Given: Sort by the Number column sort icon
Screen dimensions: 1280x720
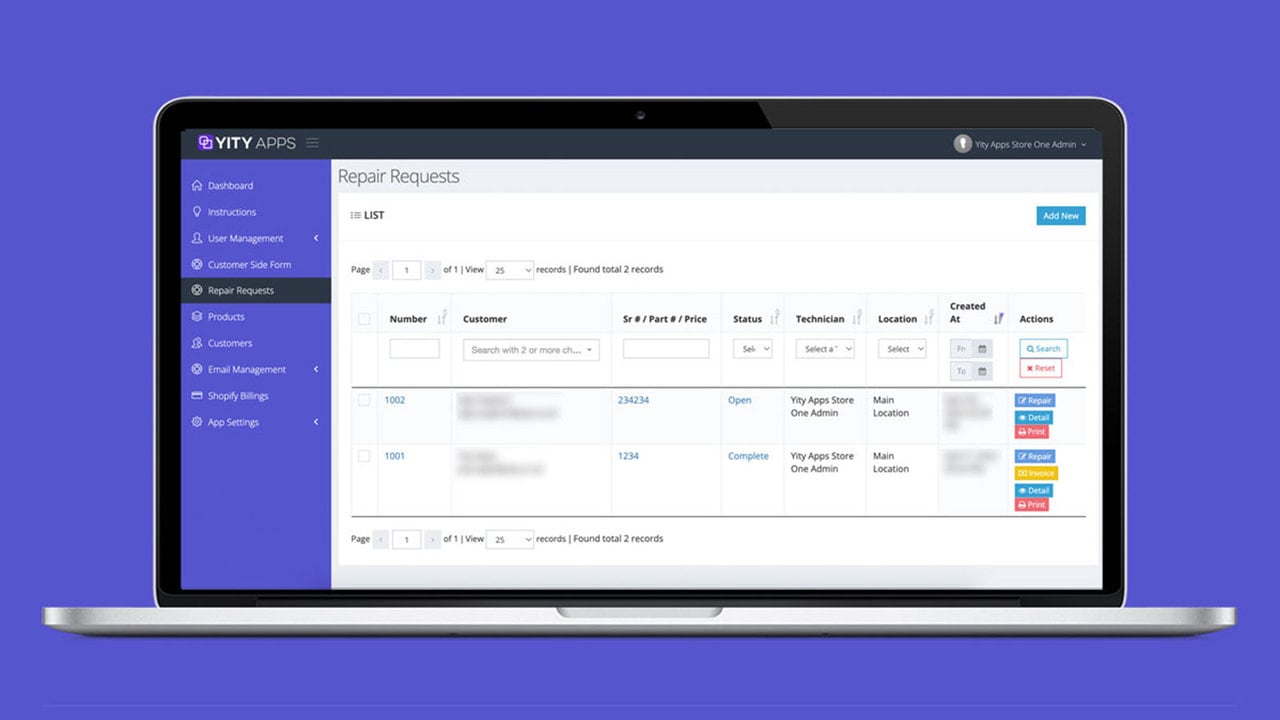Looking at the screenshot, I should tap(441, 318).
